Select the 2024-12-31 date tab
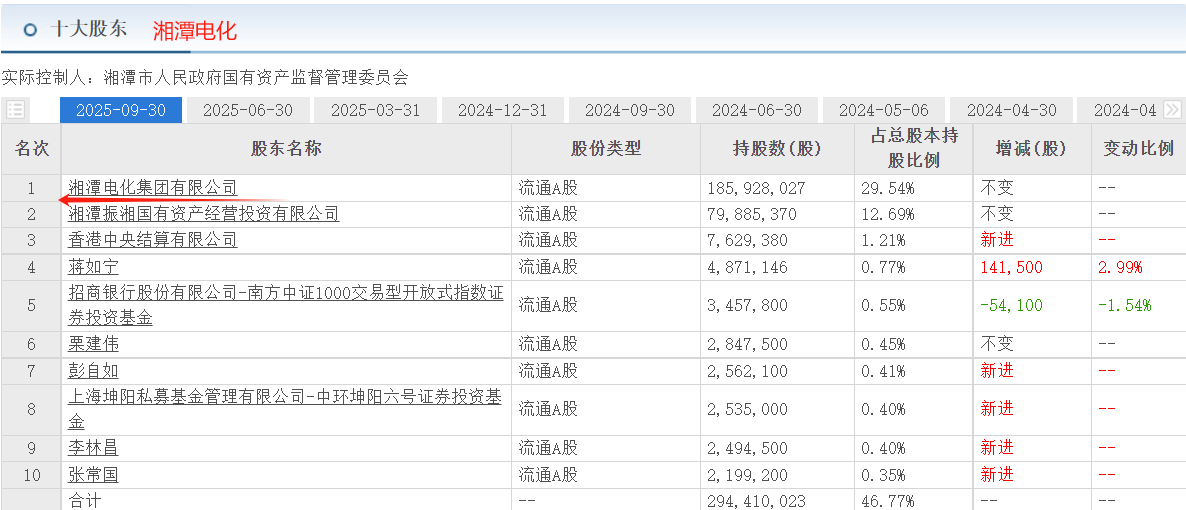 coord(502,110)
